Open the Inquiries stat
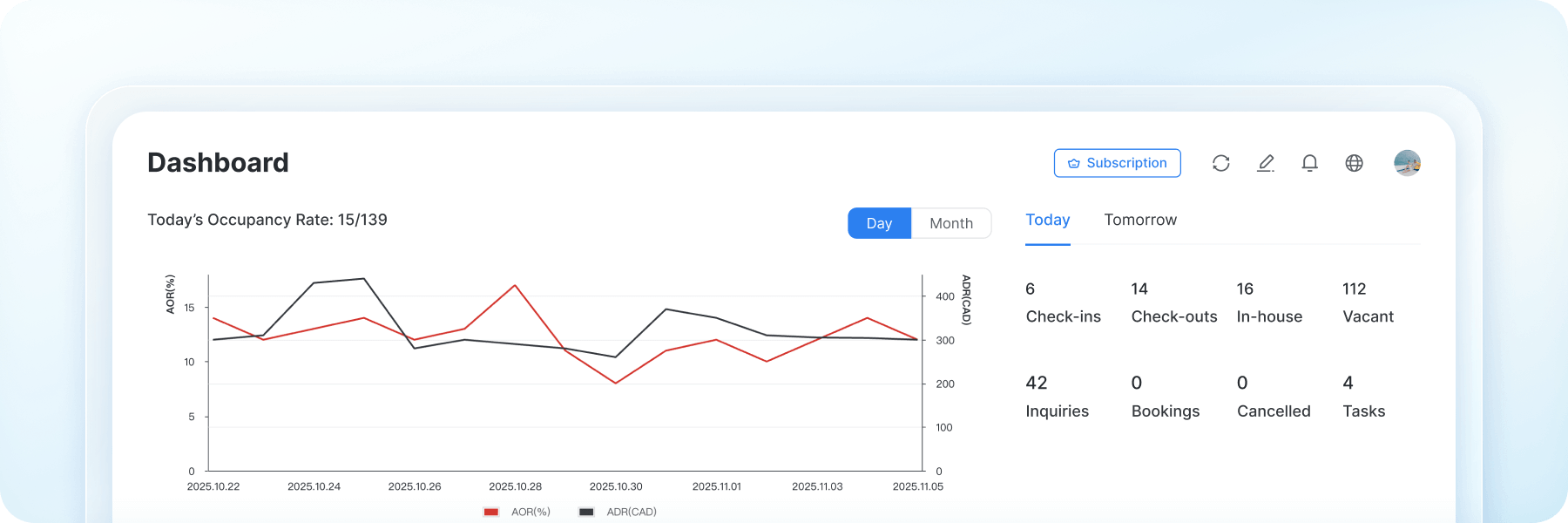The image size is (1568, 523). pyautogui.click(x=1057, y=397)
